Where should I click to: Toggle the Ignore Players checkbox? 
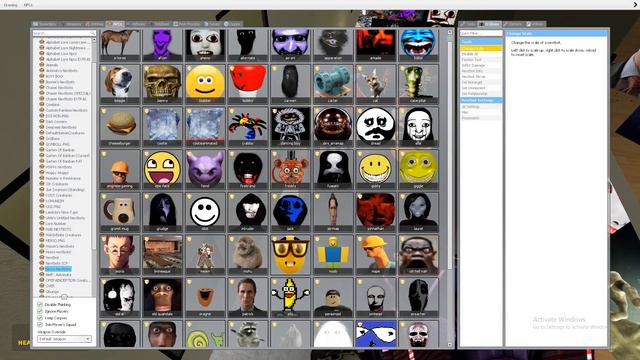pyautogui.click(x=40, y=311)
